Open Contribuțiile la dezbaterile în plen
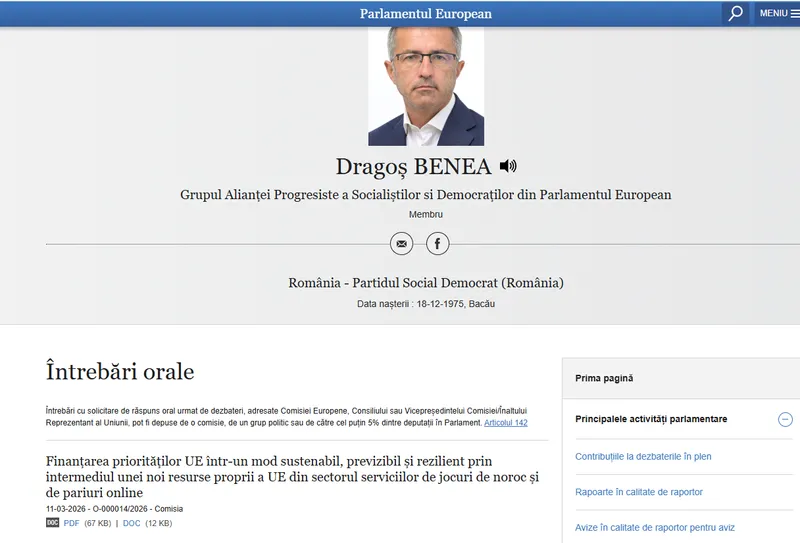800x543 pixels. point(643,456)
